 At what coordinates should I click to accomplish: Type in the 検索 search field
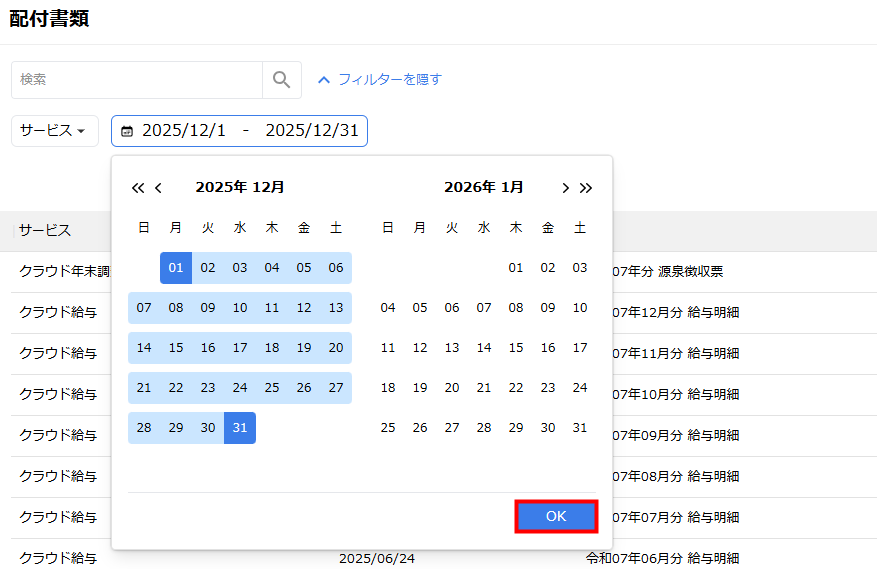137,80
